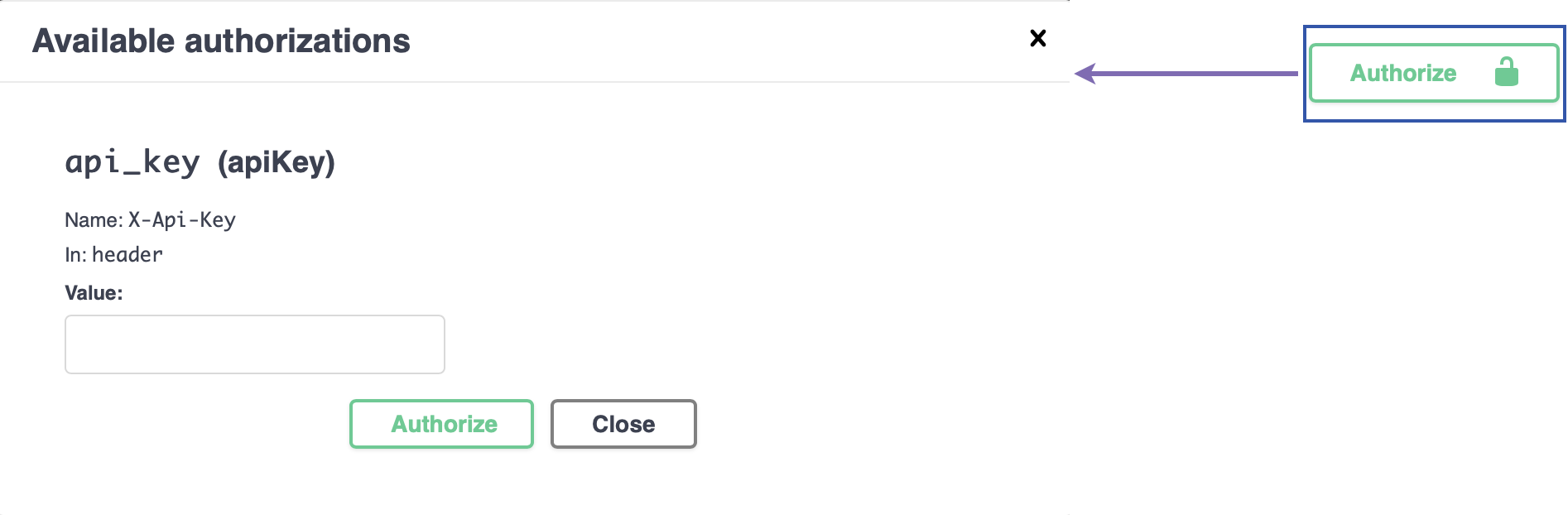
Task: Click the Name: label text
Action: [94, 220]
